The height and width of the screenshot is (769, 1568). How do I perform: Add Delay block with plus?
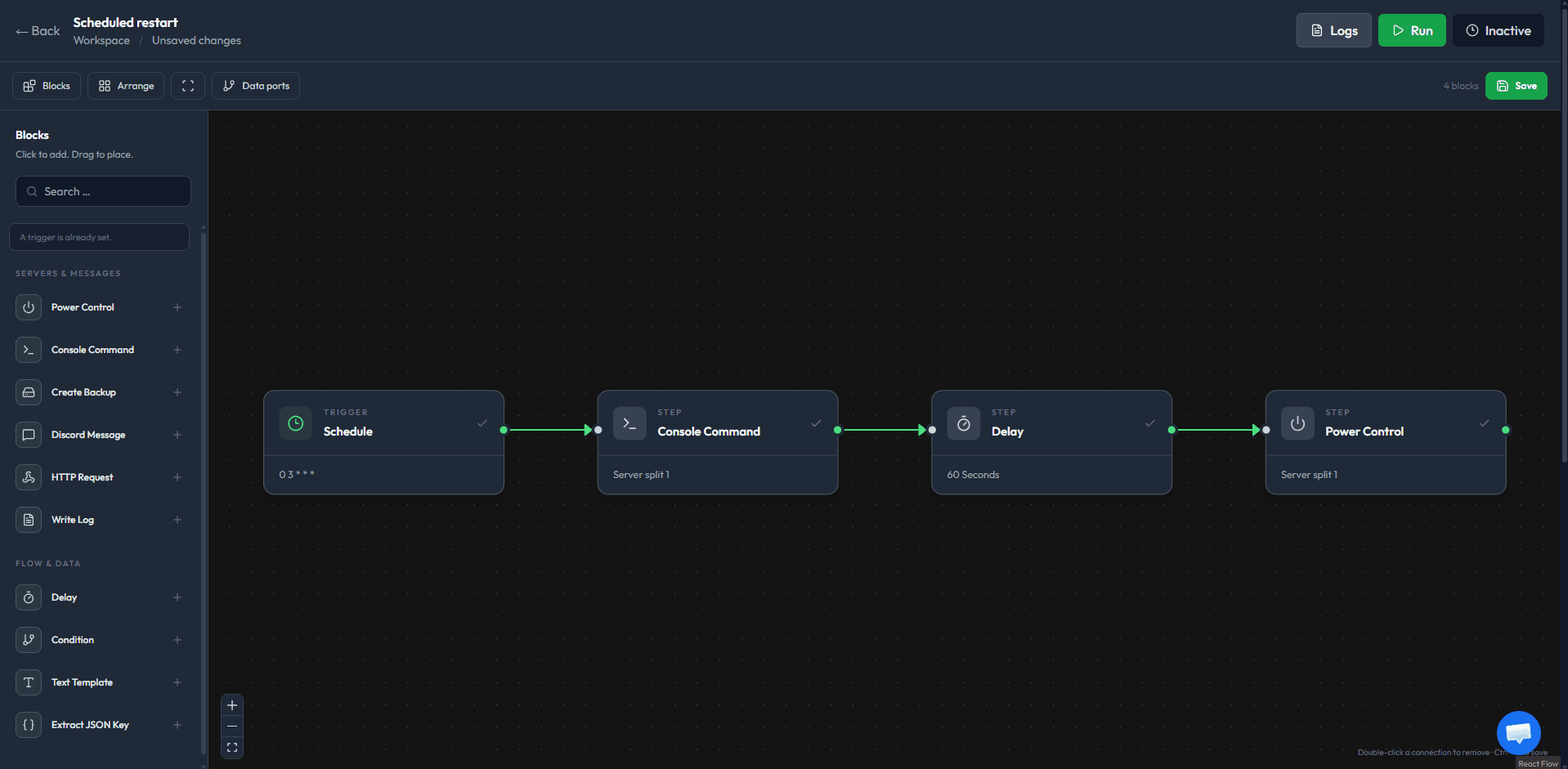(177, 597)
